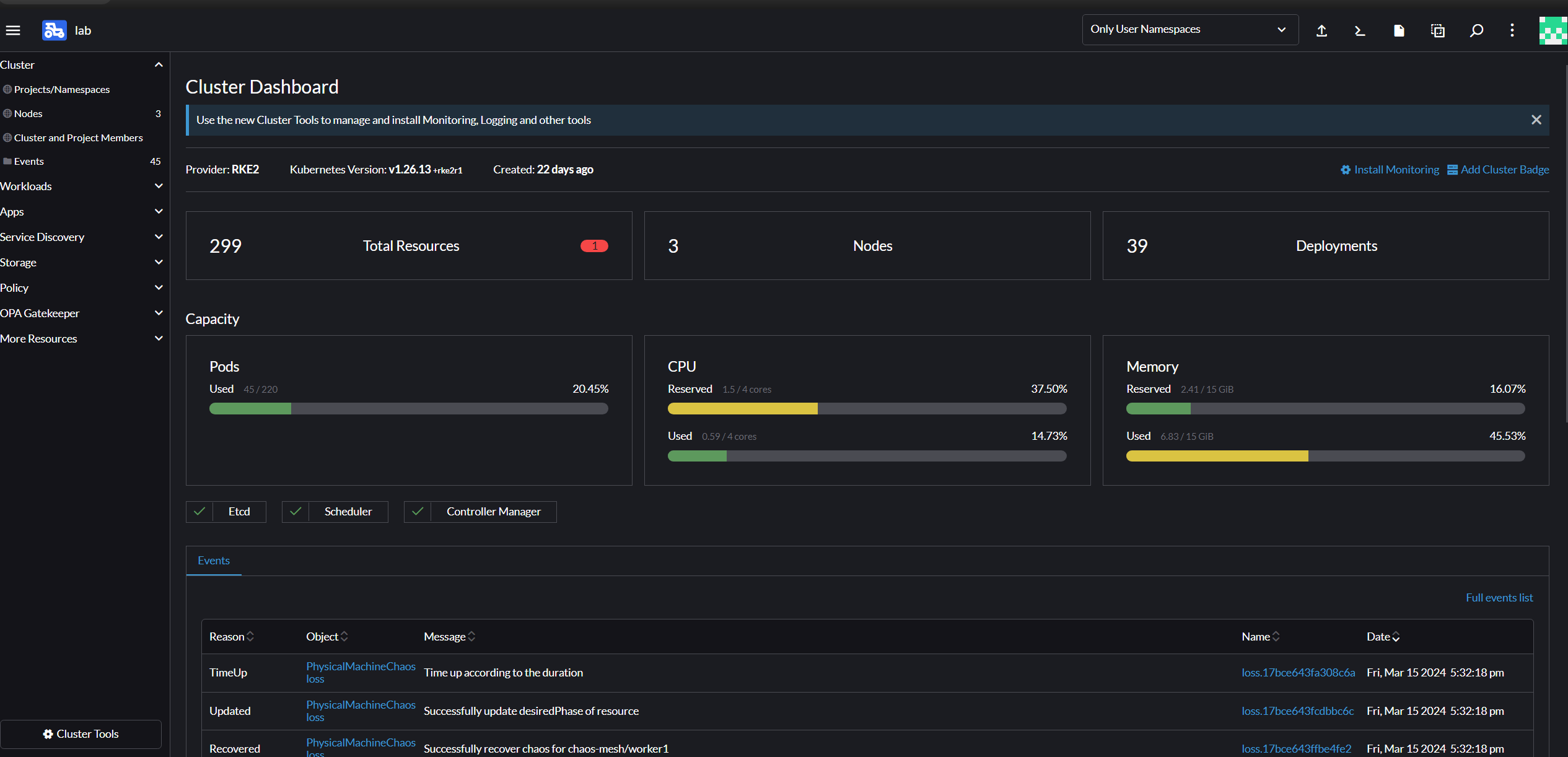The width and height of the screenshot is (1568, 757).
Task: Dismiss the Cluster Tools info banner
Action: (x=1536, y=120)
